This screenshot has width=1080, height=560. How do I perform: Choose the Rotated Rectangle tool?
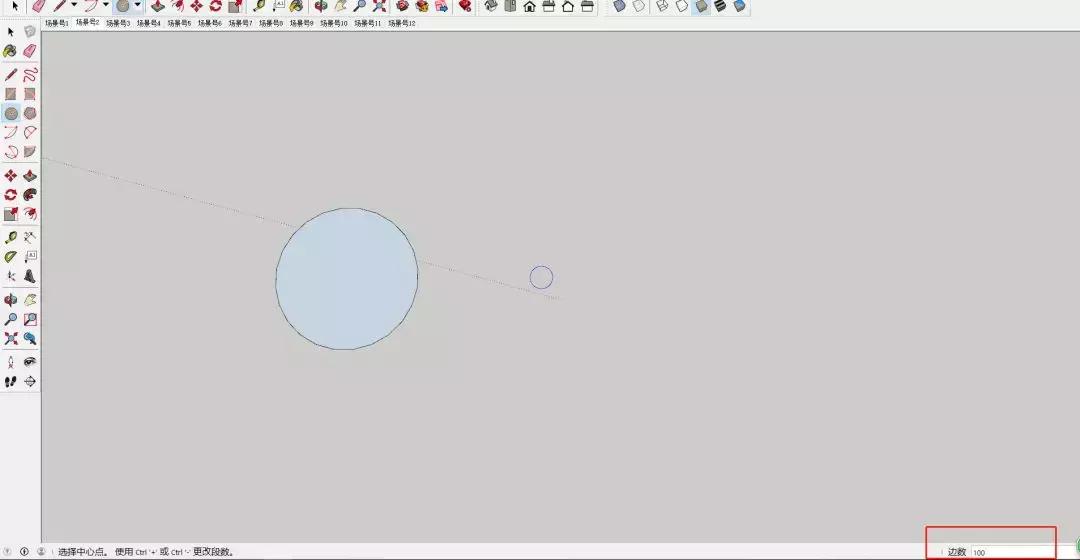click(30, 94)
